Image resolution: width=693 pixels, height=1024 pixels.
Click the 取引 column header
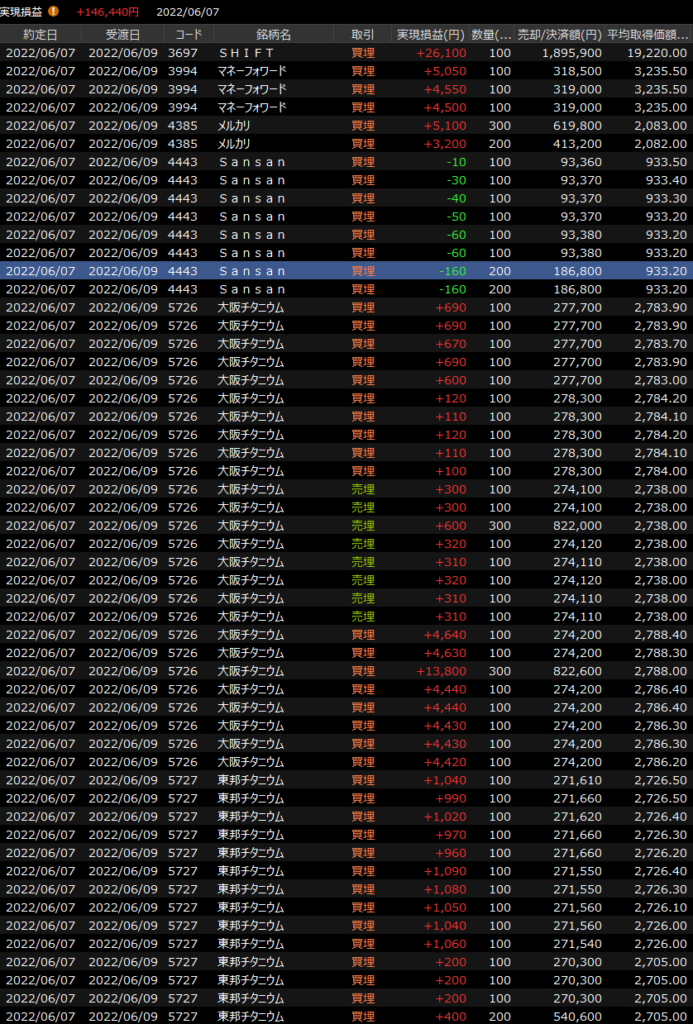[362, 34]
